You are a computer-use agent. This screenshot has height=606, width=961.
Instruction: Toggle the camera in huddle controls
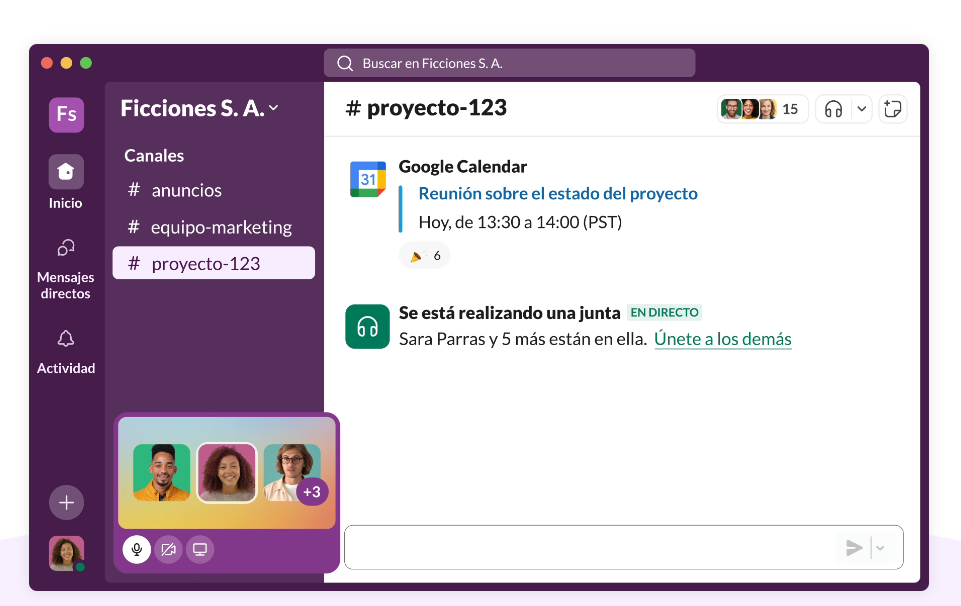169,550
